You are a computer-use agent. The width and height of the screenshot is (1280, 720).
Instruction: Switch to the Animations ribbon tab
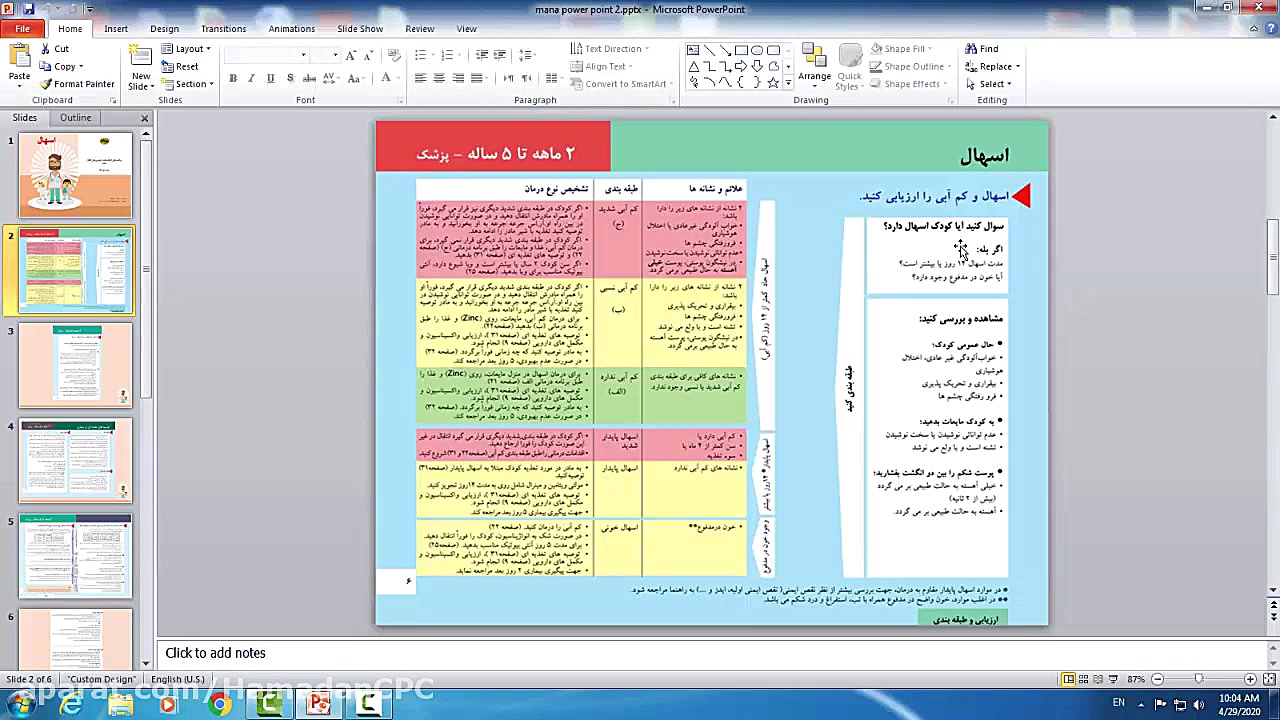(x=291, y=29)
